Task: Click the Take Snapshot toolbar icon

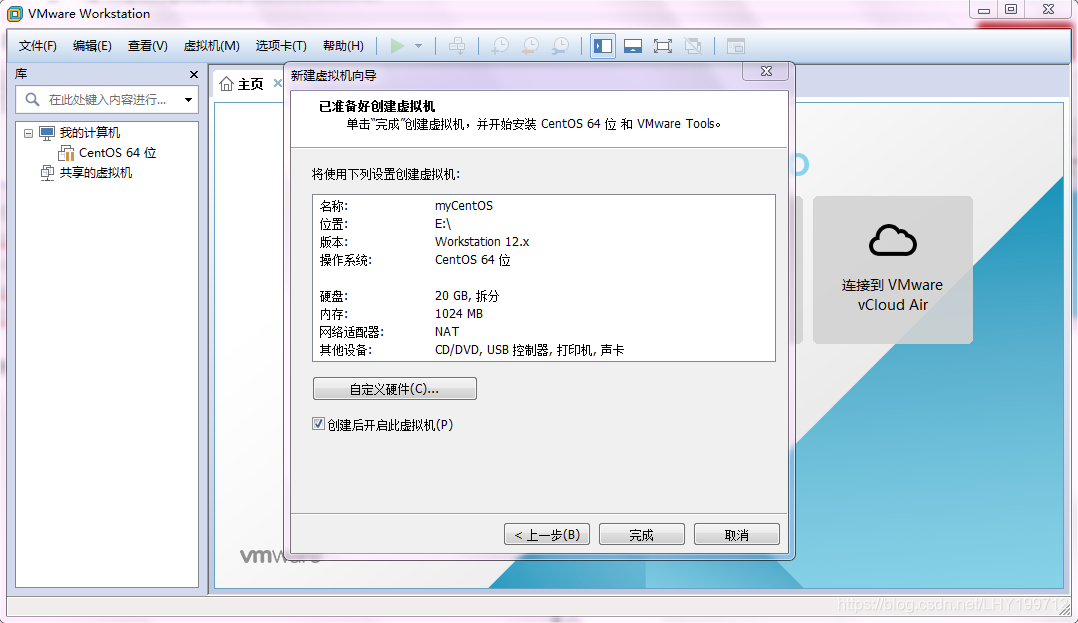Action: point(500,46)
